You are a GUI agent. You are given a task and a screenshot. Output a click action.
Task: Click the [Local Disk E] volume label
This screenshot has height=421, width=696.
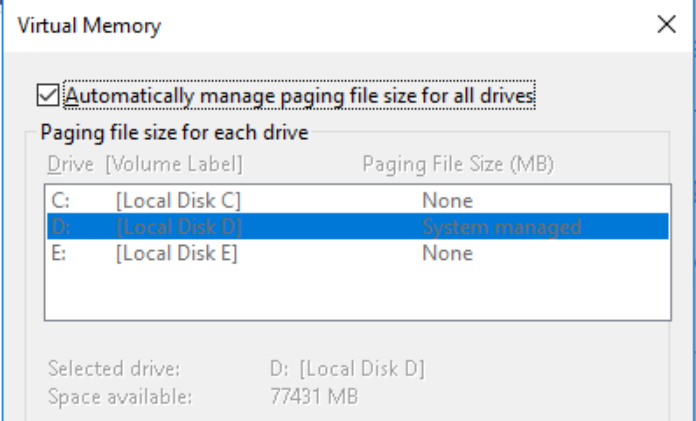(176, 253)
